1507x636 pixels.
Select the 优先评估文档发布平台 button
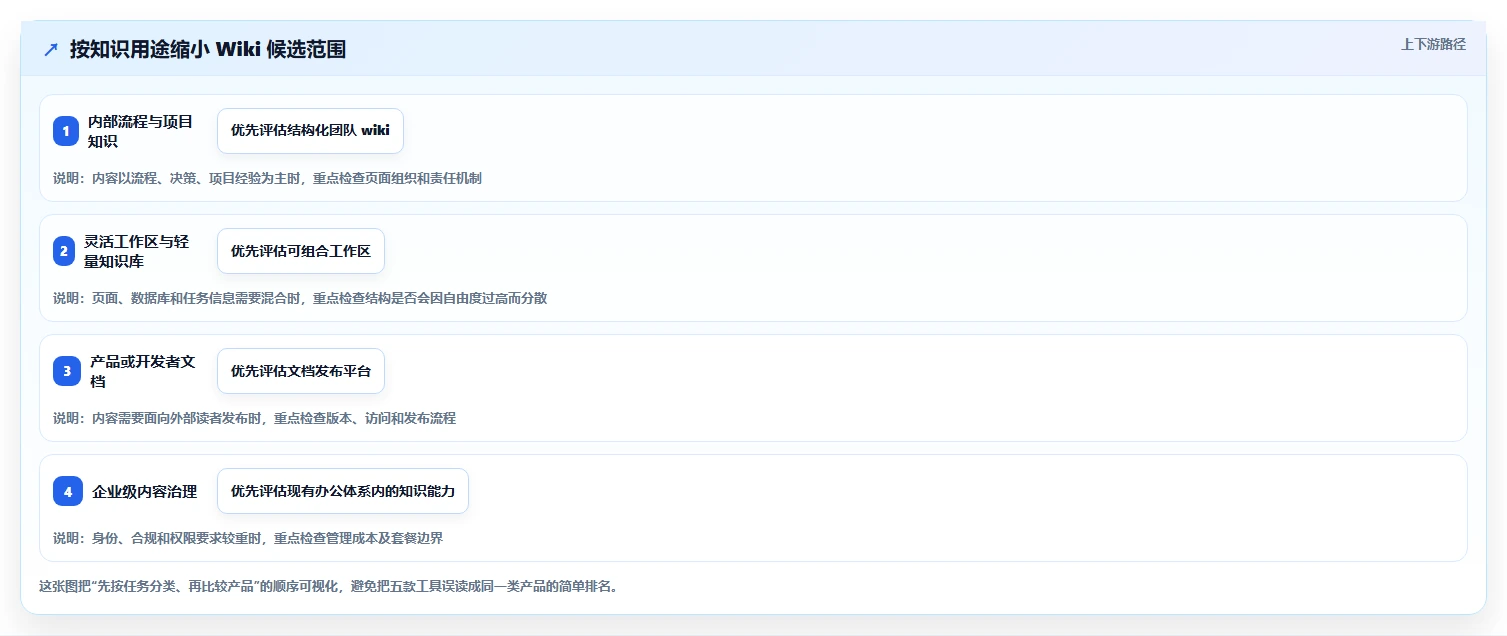[301, 371]
